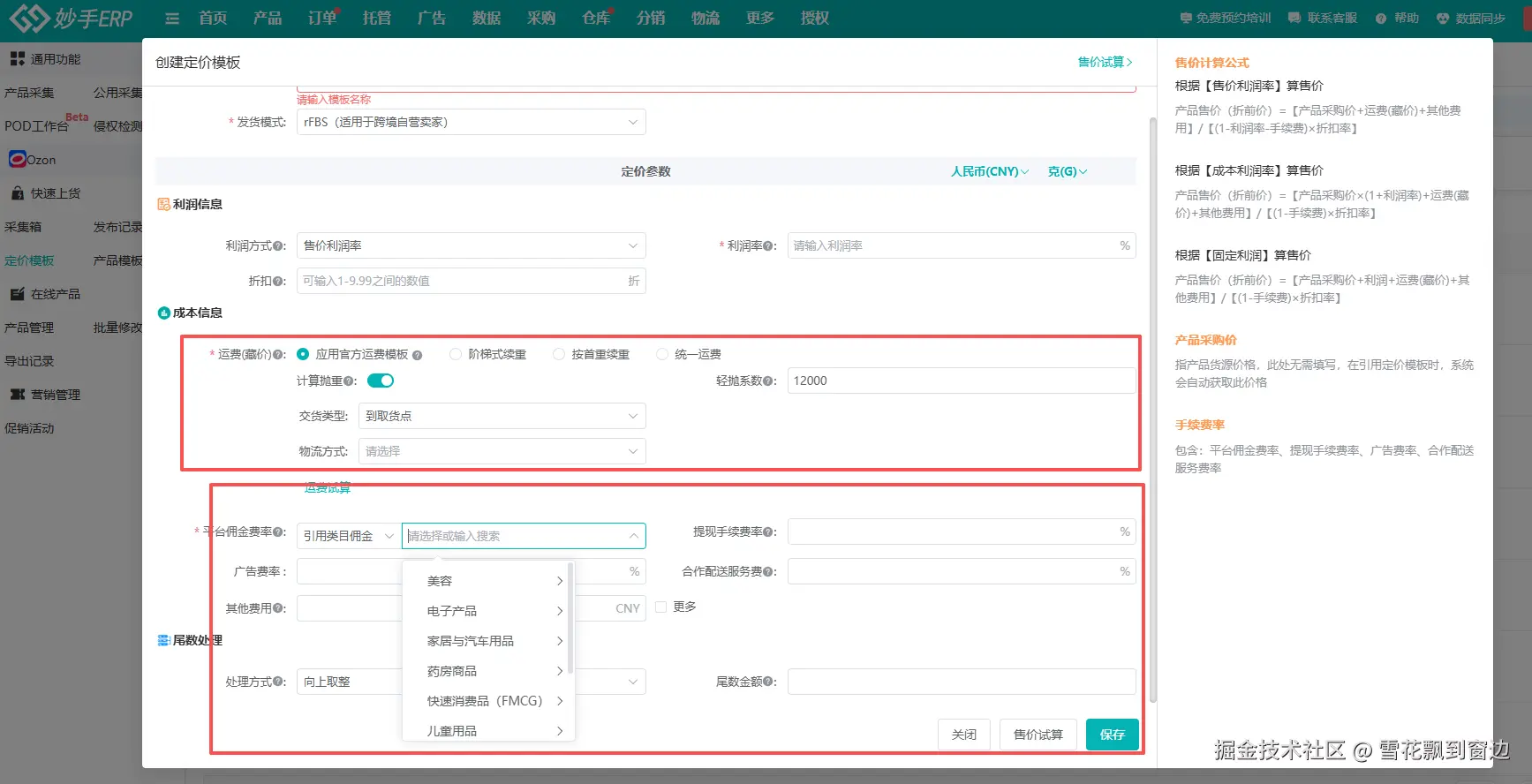Open 售价试算 link in header
This screenshot has width=1532, height=784.
pyautogui.click(x=1105, y=62)
